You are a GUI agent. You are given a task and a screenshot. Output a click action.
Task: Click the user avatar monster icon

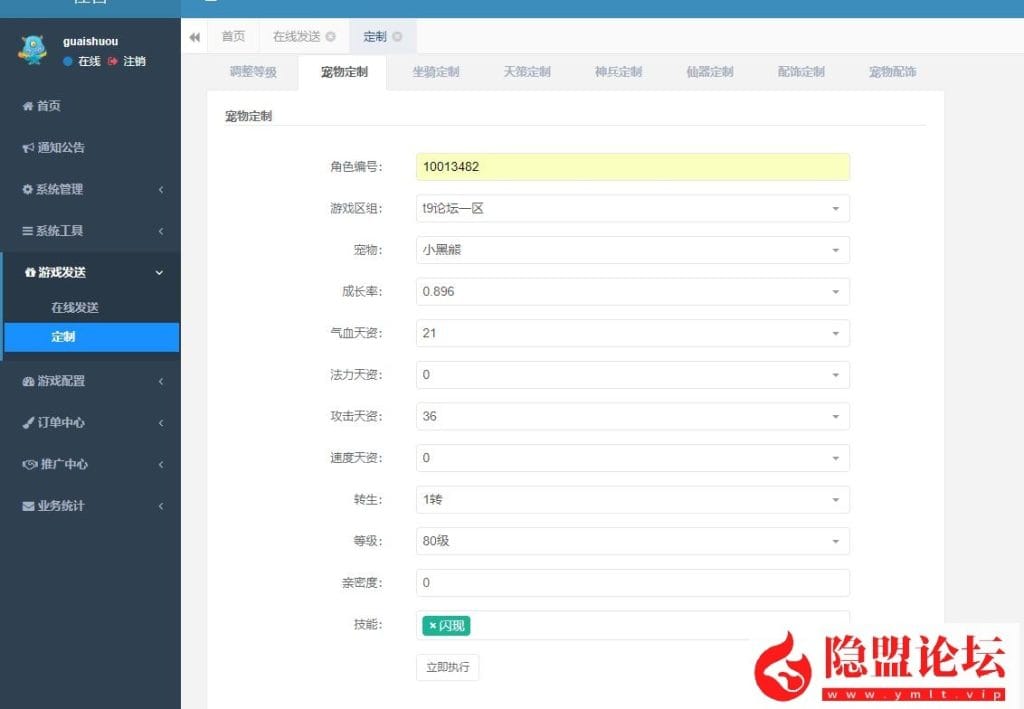32,50
